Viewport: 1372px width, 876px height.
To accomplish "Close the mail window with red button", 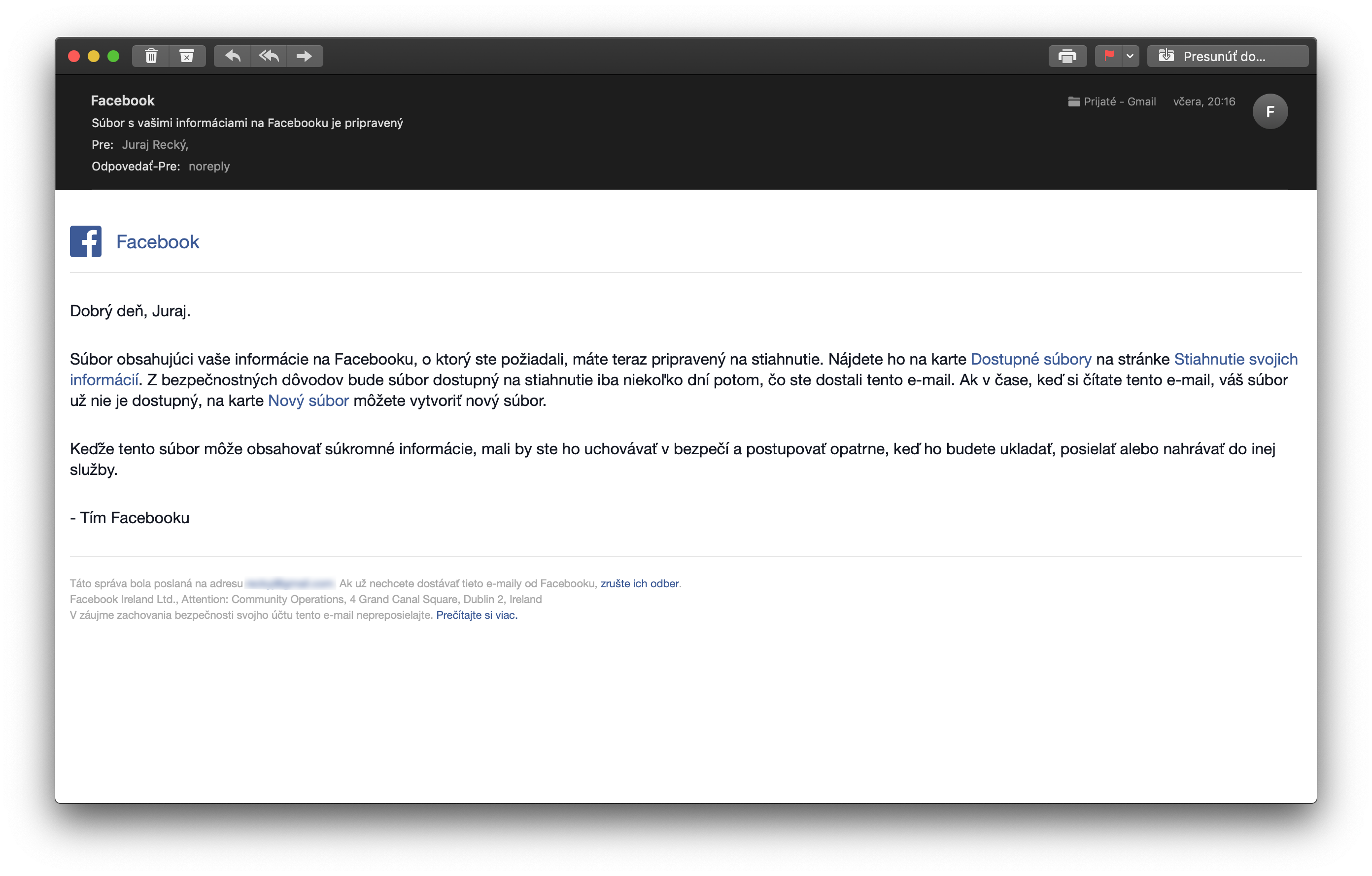I will [74, 56].
